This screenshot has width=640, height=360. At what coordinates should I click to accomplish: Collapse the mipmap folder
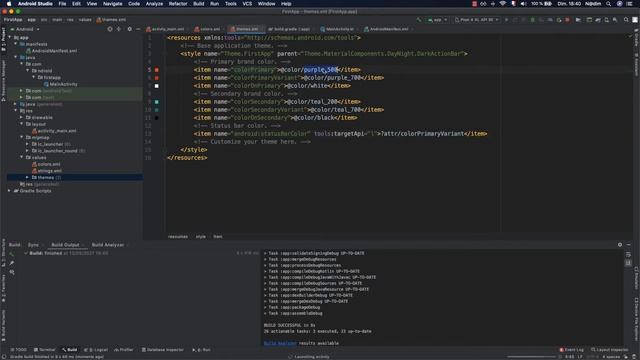(22, 137)
